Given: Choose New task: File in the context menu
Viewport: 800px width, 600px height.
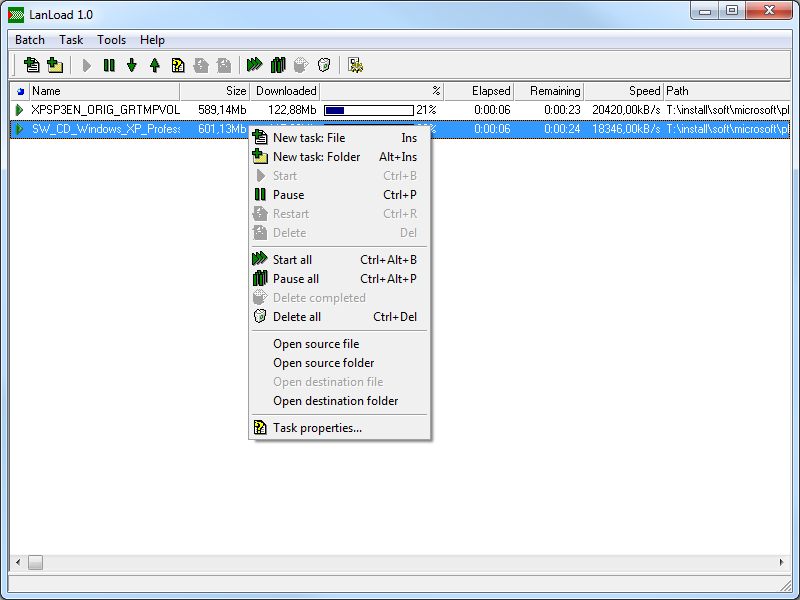Looking at the screenshot, I should (x=339, y=138).
